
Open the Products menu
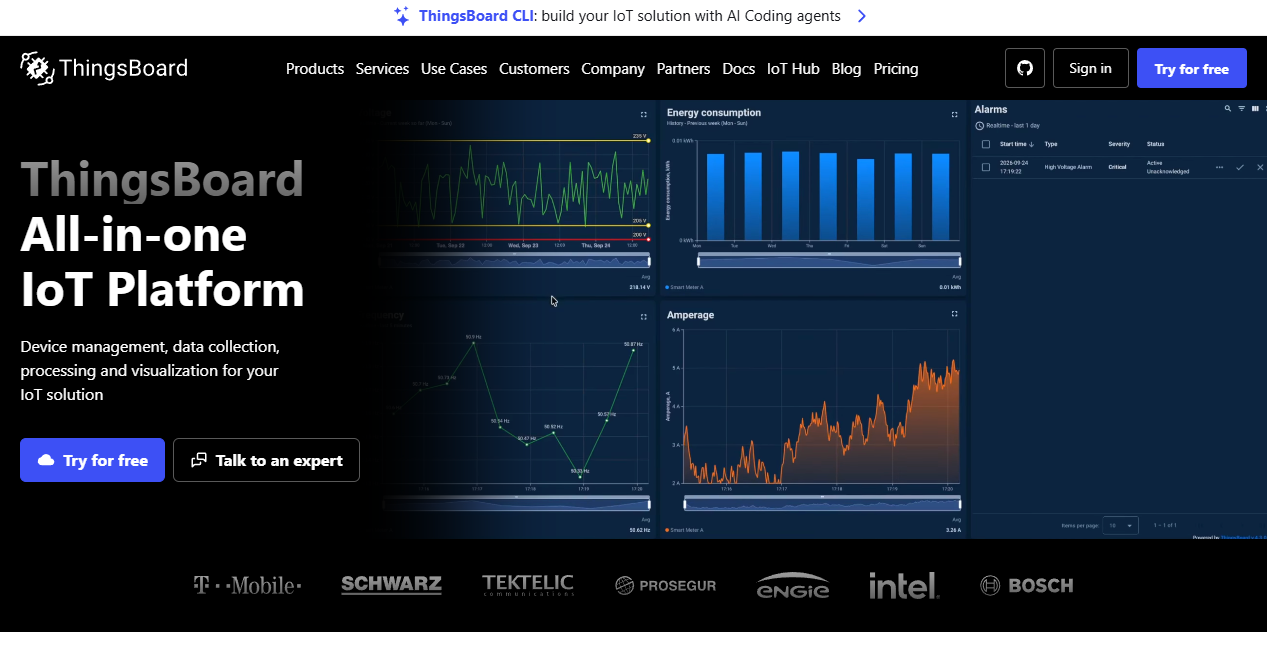pos(315,69)
